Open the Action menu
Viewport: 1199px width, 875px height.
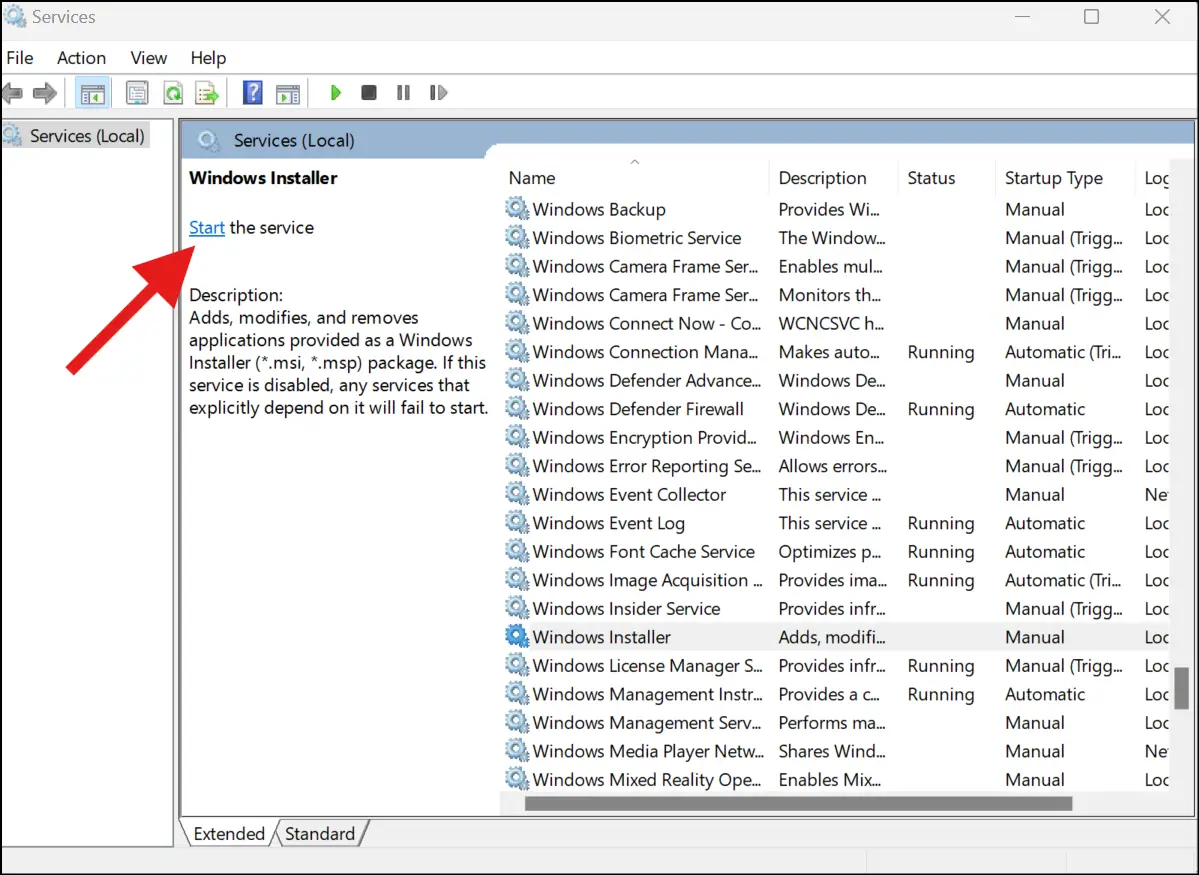[81, 57]
